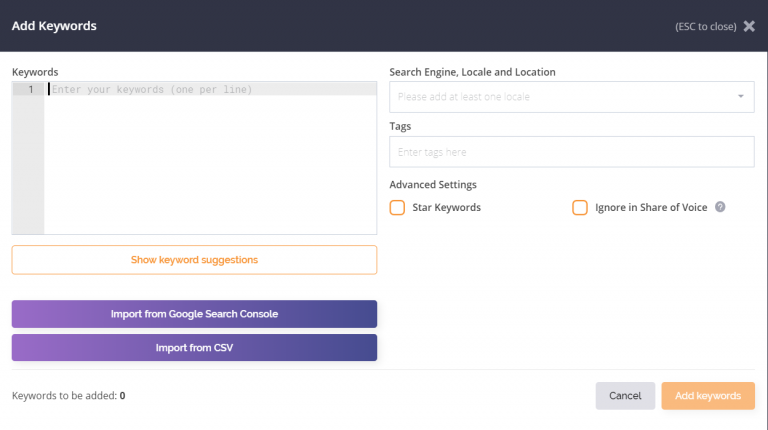768x430 pixels.
Task: Open the Search Engine, Locale and Location field
Action: 560,97
